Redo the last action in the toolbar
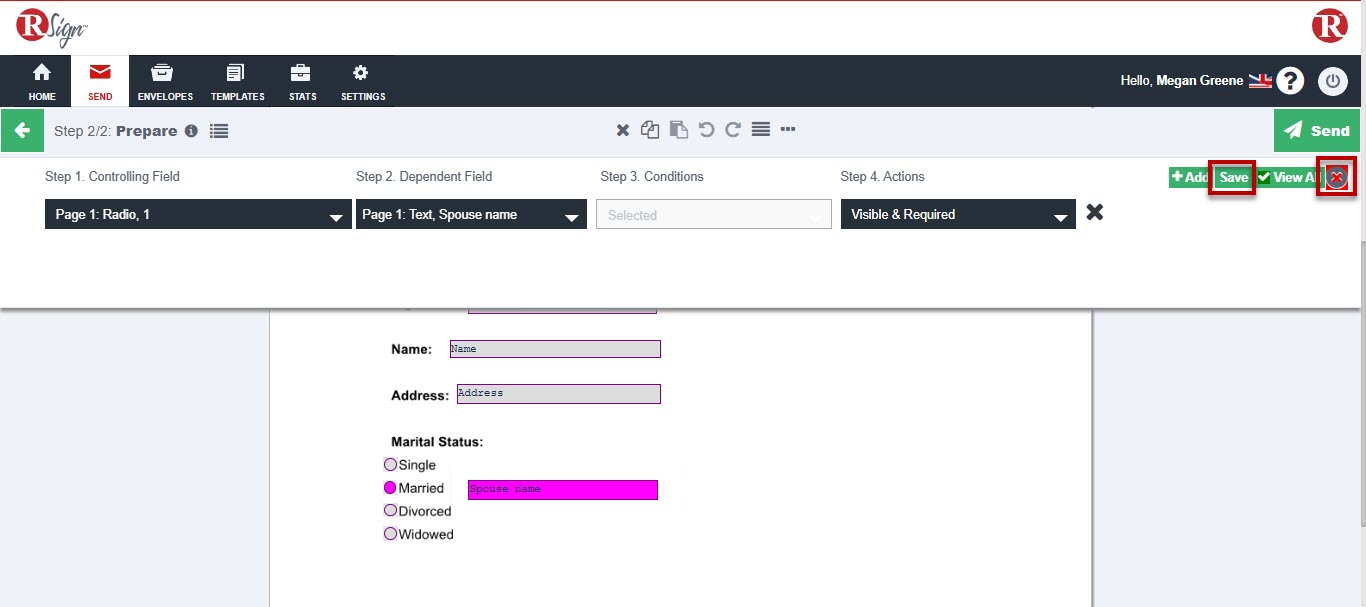 tap(733, 129)
